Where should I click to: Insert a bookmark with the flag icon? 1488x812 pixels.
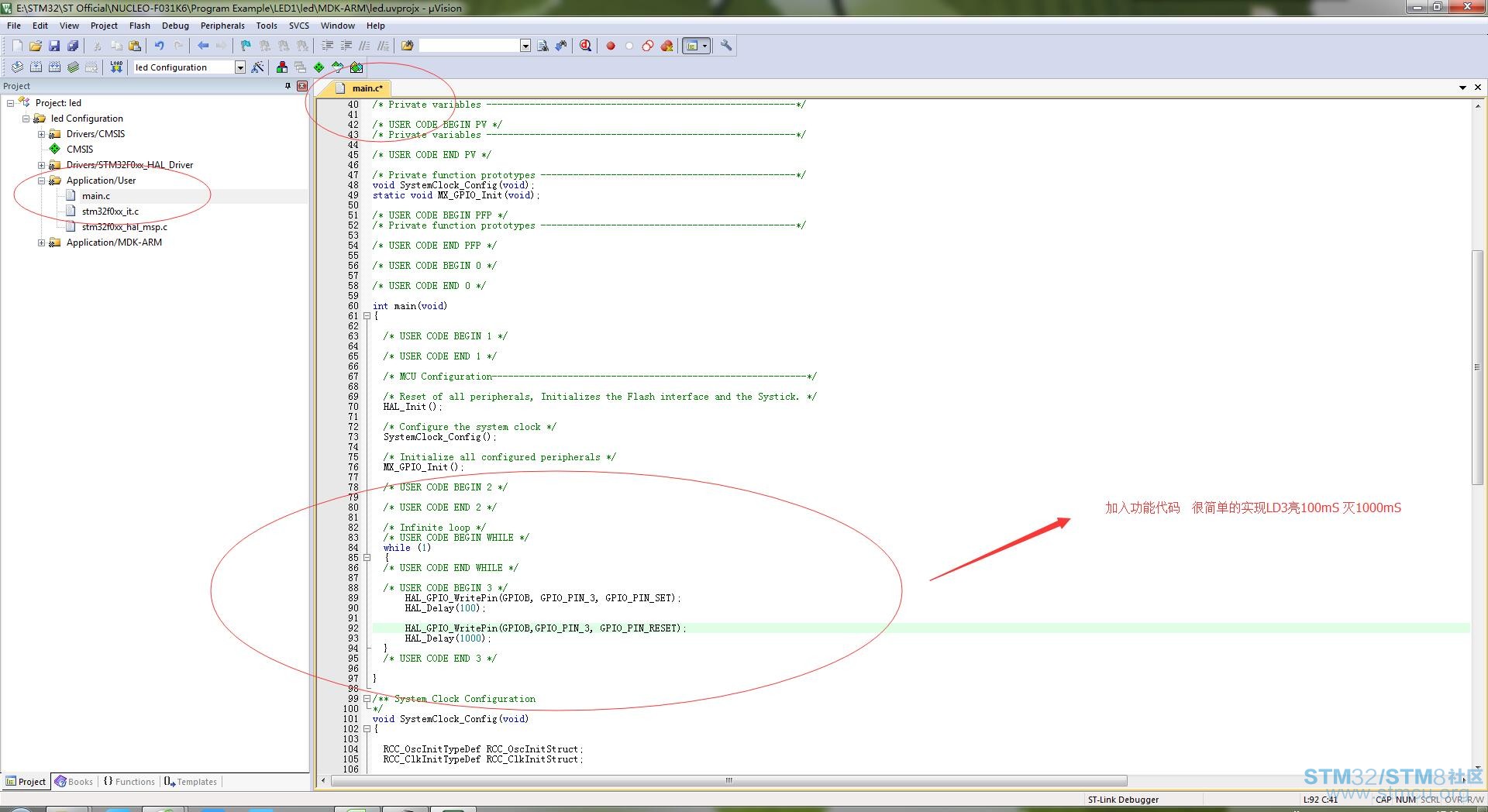[x=246, y=46]
